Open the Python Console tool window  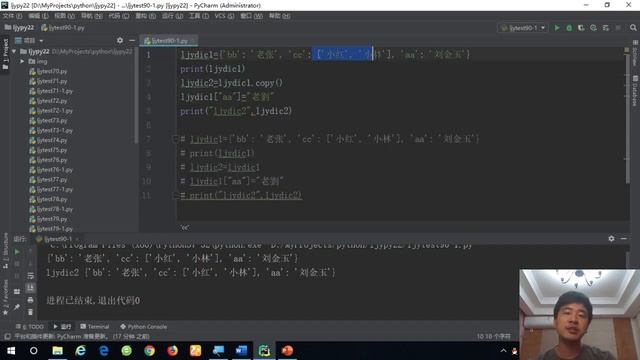coord(144,327)
